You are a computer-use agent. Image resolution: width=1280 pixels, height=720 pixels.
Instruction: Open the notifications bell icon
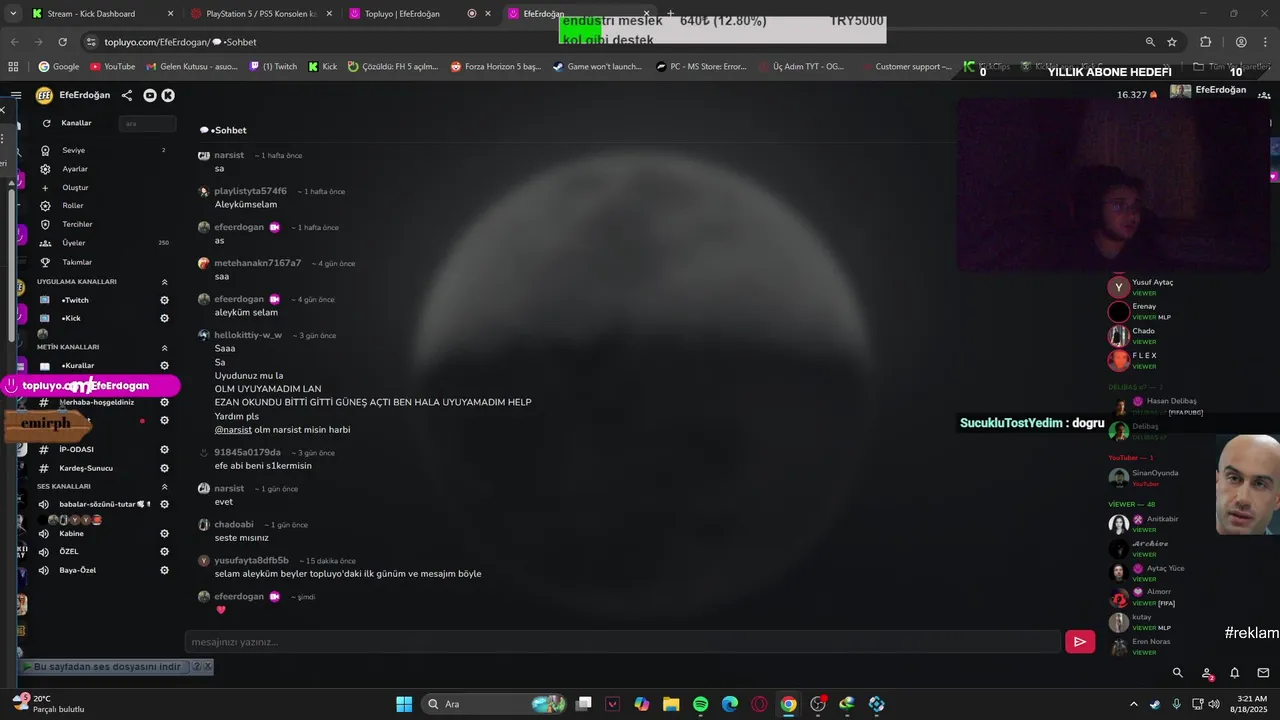[1235, 673]
